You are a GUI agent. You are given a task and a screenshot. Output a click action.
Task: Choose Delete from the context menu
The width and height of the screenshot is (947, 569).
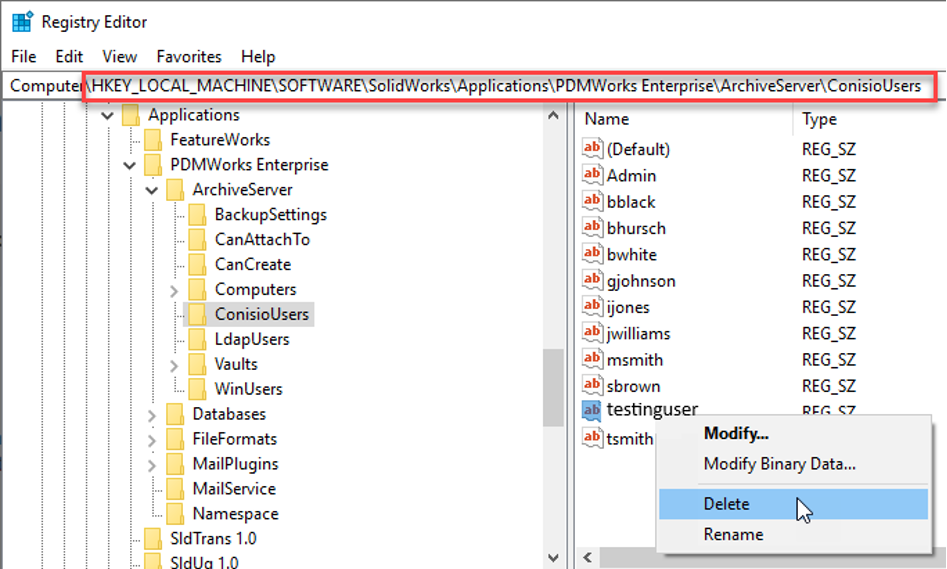[x=726, y=505]
